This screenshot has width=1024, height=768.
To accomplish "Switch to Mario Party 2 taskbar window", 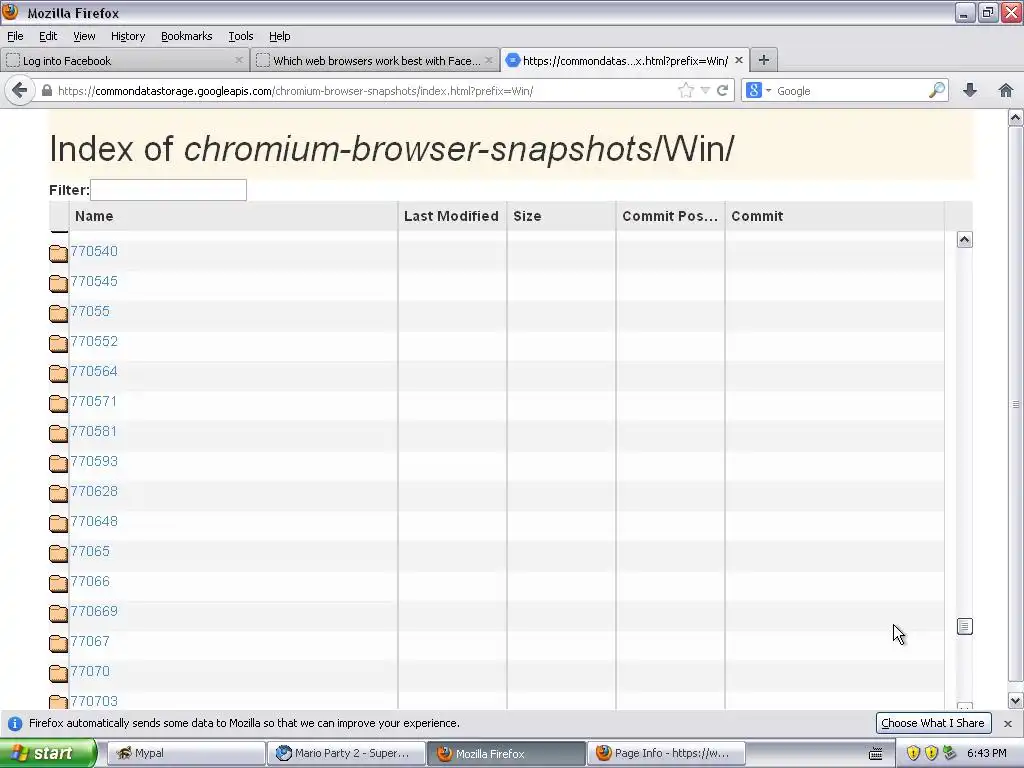I will (346, 753).
